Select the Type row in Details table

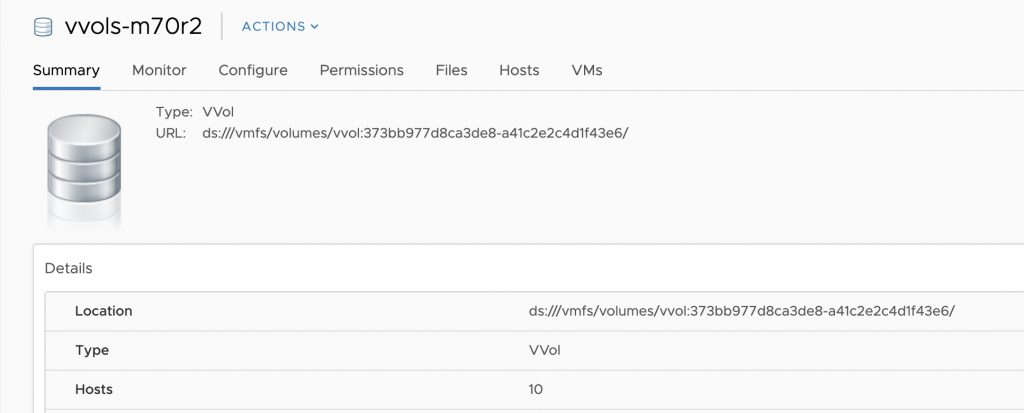click(x=534, y=350)
